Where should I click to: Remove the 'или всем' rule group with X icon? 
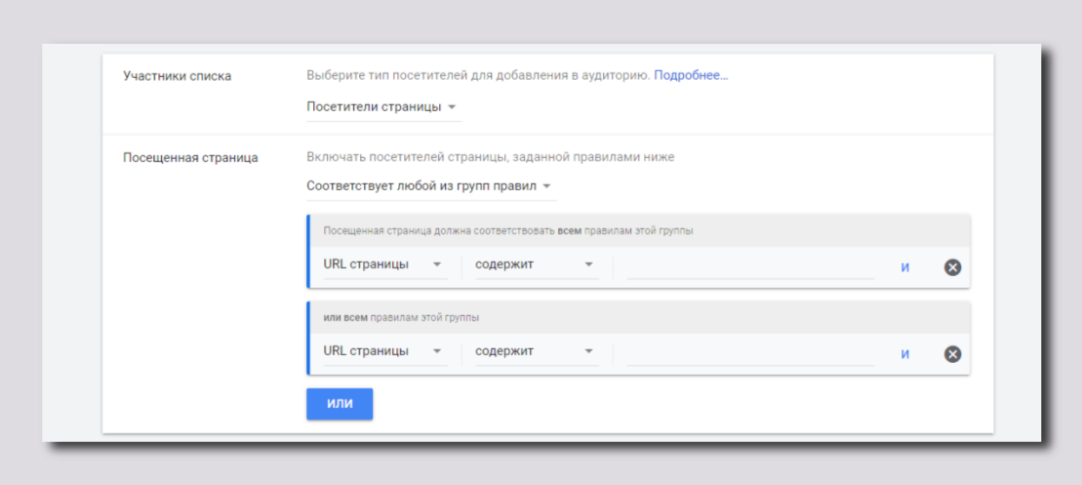click(x=952, y=354)
